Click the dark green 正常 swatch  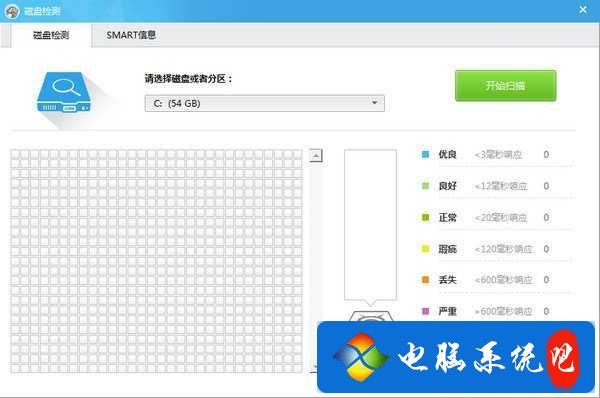[425, 217]
